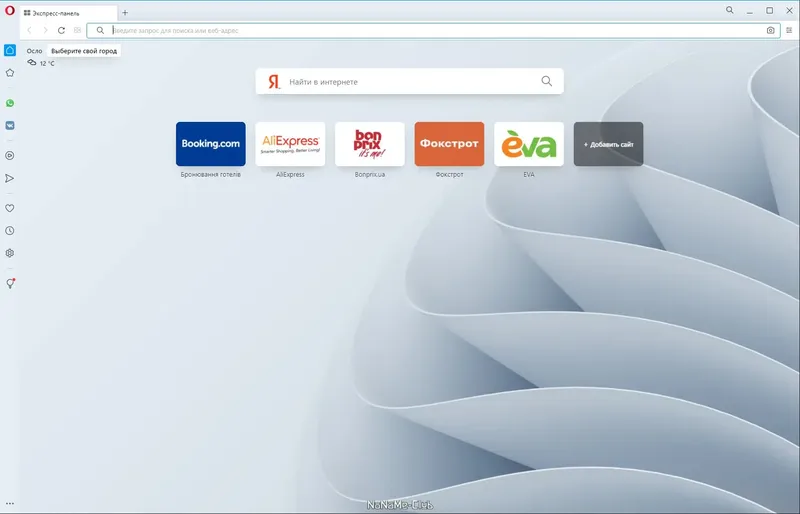Open the AliExpress speed dial tile
Viewport: 800px width, 514px height.
(290, 144)
